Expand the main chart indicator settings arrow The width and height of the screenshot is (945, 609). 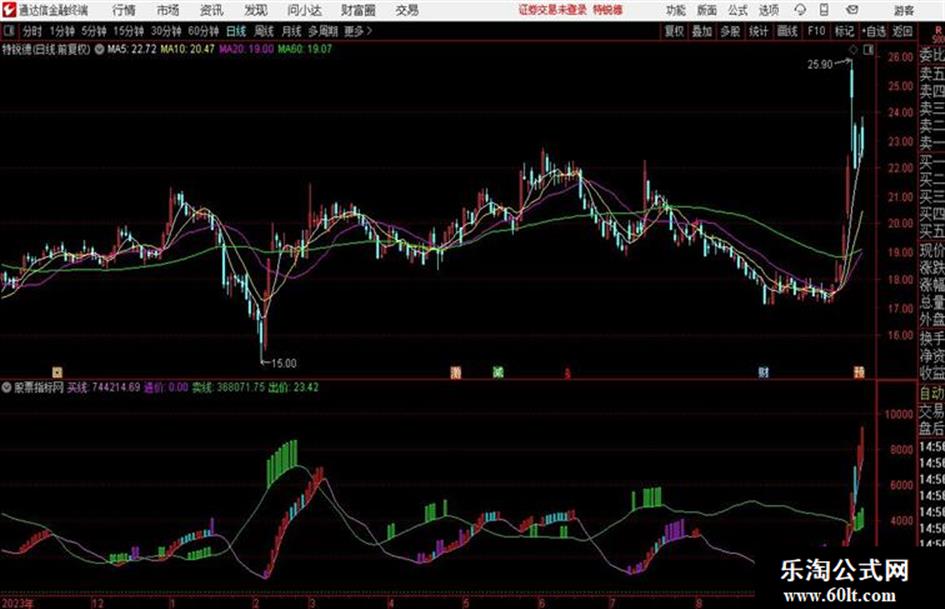tap(99, 49)
